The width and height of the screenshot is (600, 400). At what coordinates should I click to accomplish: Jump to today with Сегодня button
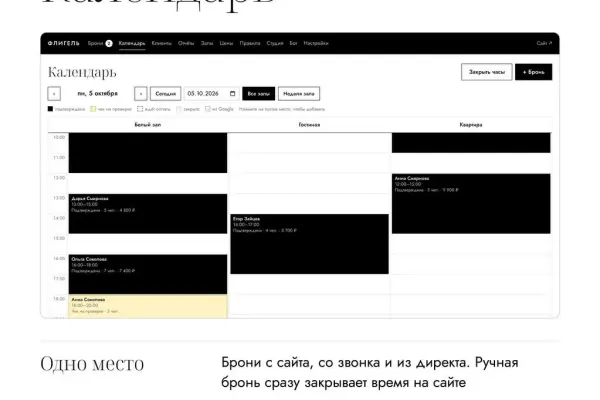(165, 94)
